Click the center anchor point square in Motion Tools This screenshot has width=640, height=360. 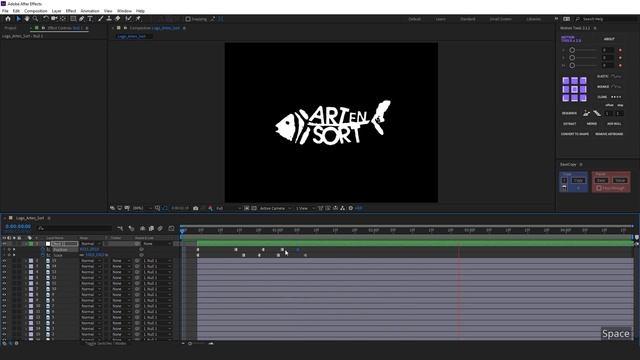click(x=574, y=89)
